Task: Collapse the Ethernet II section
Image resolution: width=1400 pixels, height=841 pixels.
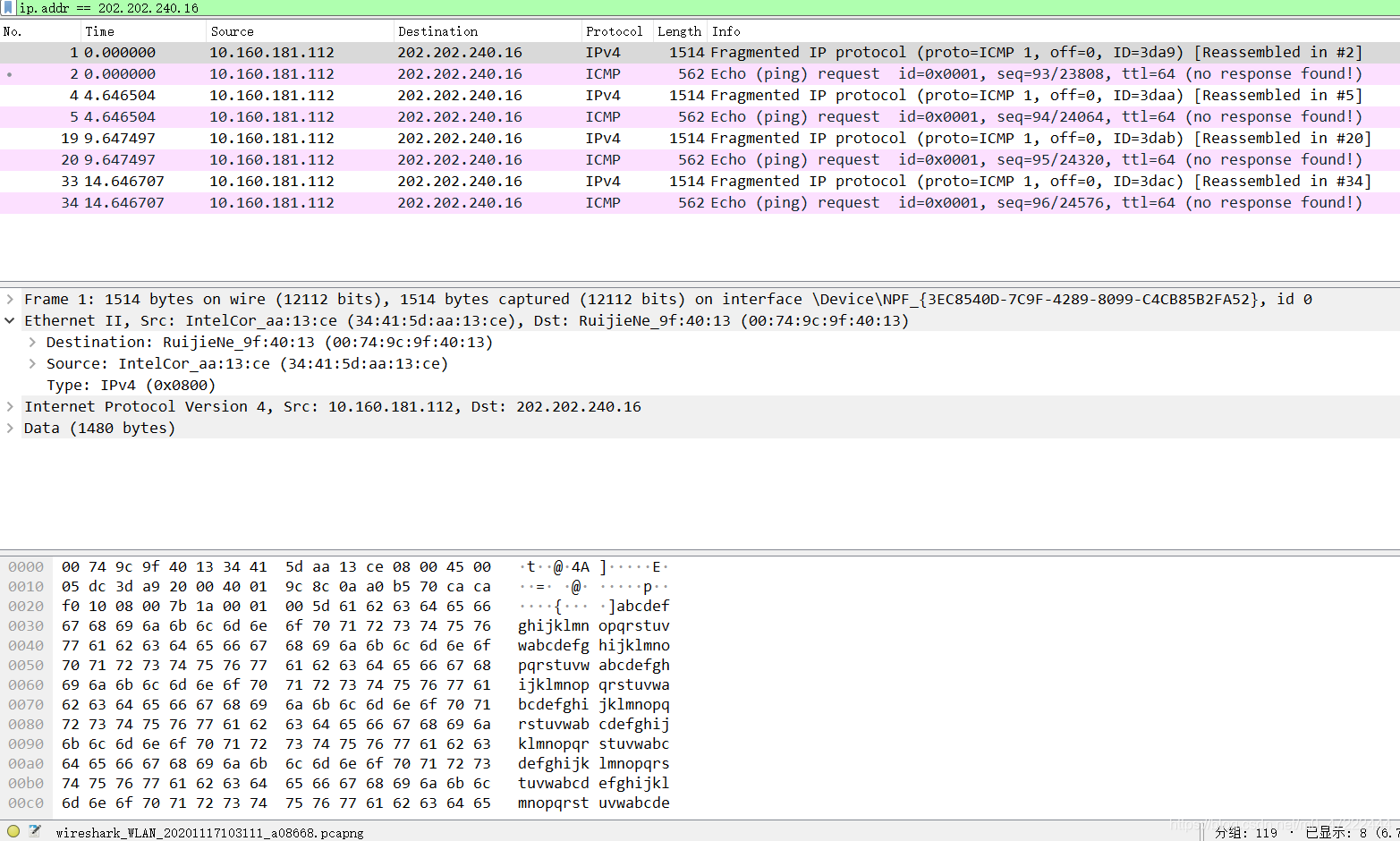Action: (x=10, y=320)
